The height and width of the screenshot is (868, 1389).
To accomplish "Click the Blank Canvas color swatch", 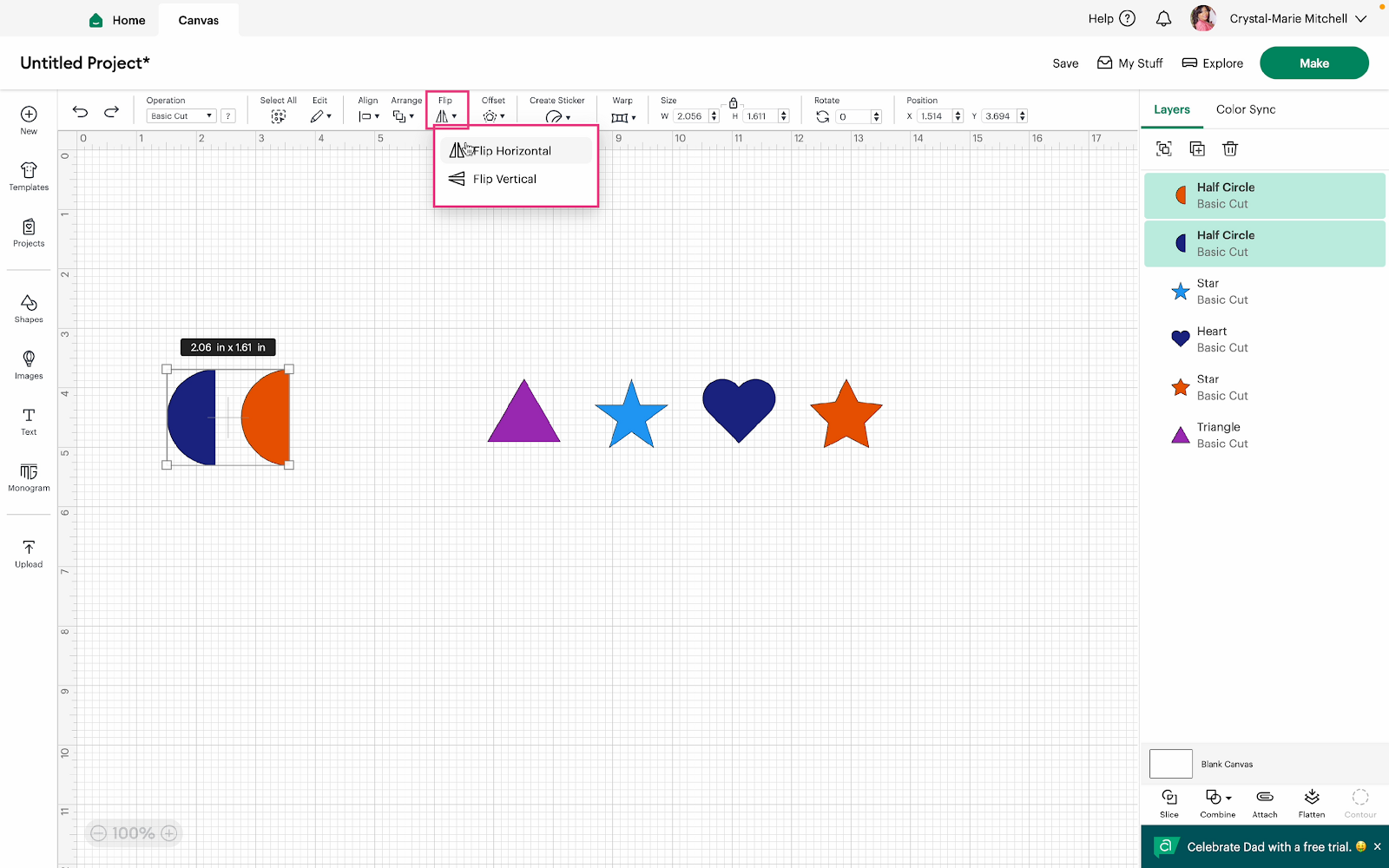I will coord(1169,763).
